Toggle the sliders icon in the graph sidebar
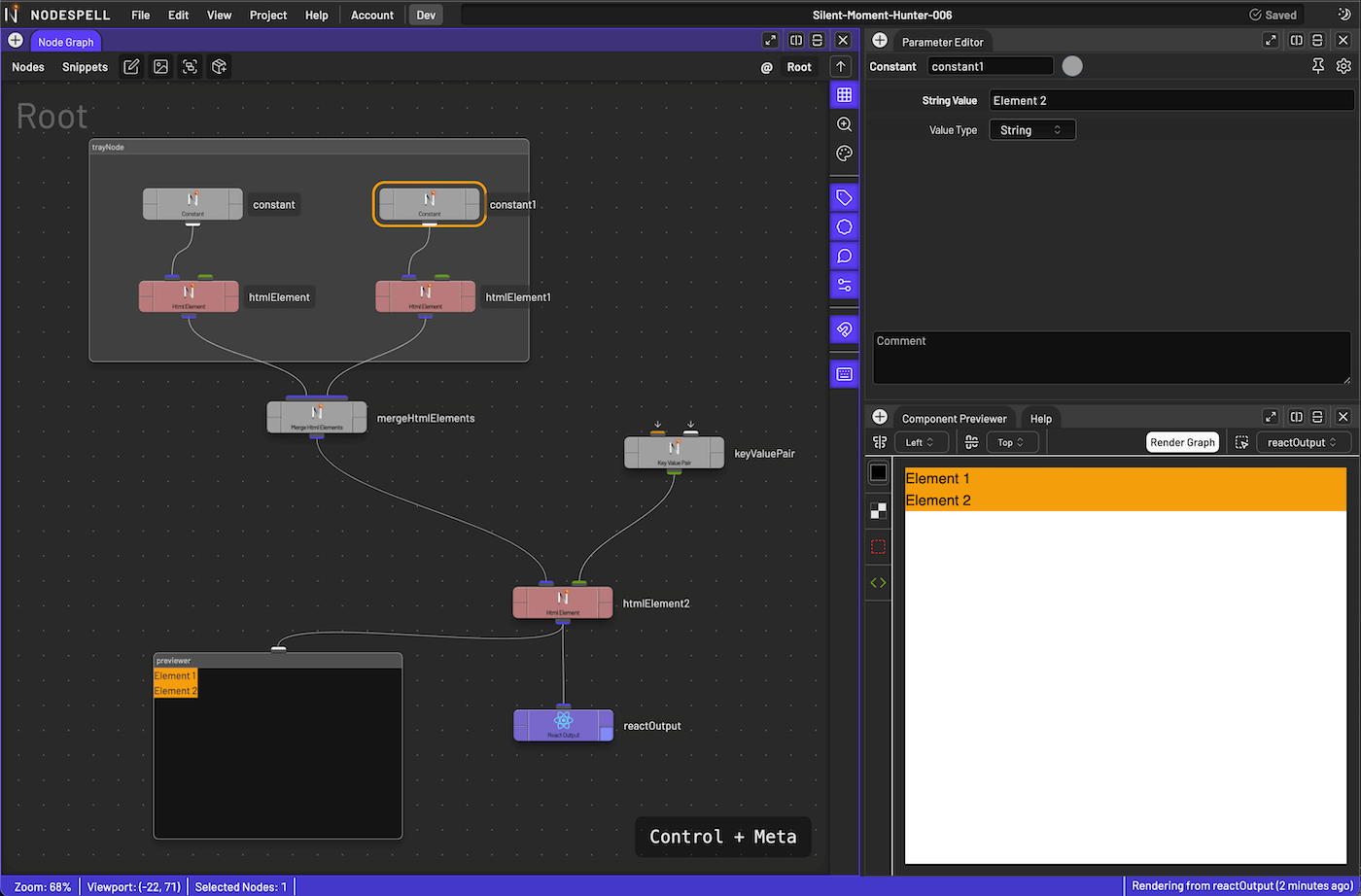Screen dimensions: 1361x896 coord(844,286)
